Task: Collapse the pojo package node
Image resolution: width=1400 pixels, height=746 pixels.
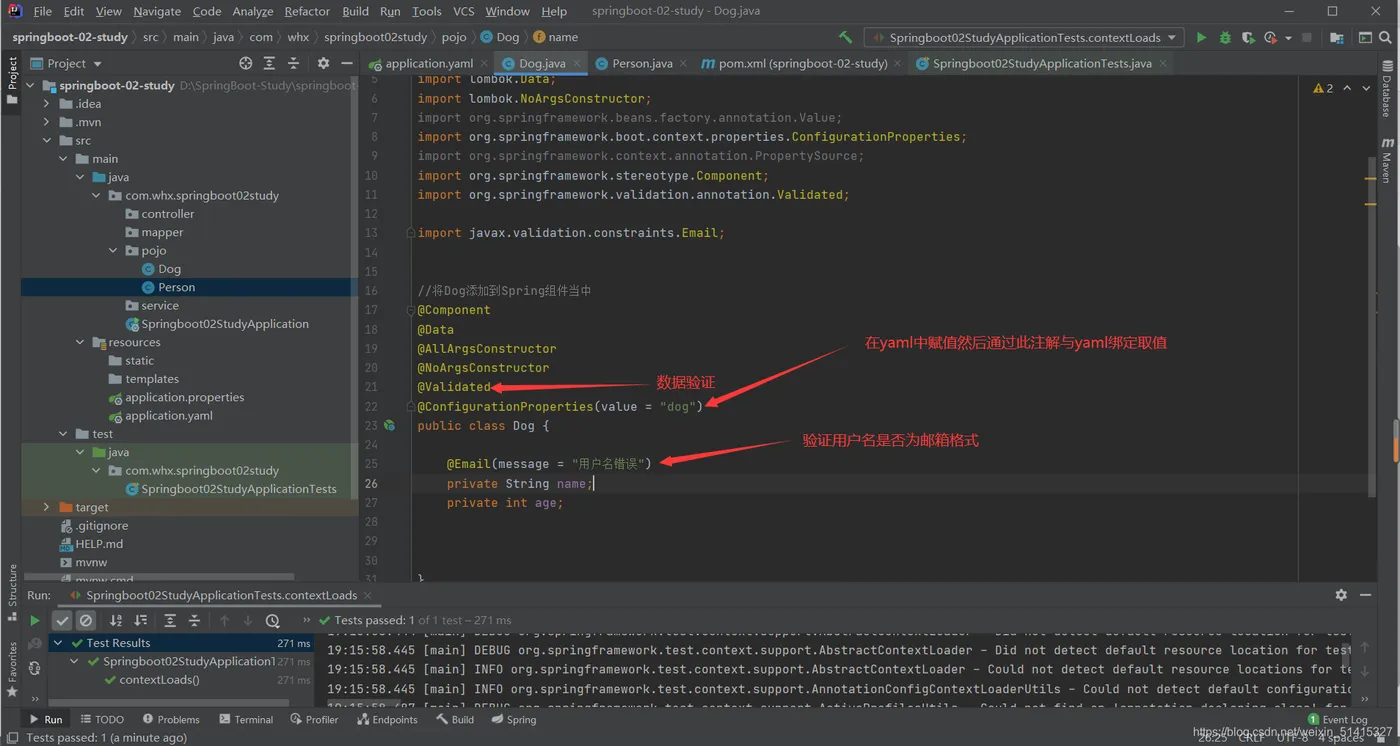Action: click(x=113, y=250)
